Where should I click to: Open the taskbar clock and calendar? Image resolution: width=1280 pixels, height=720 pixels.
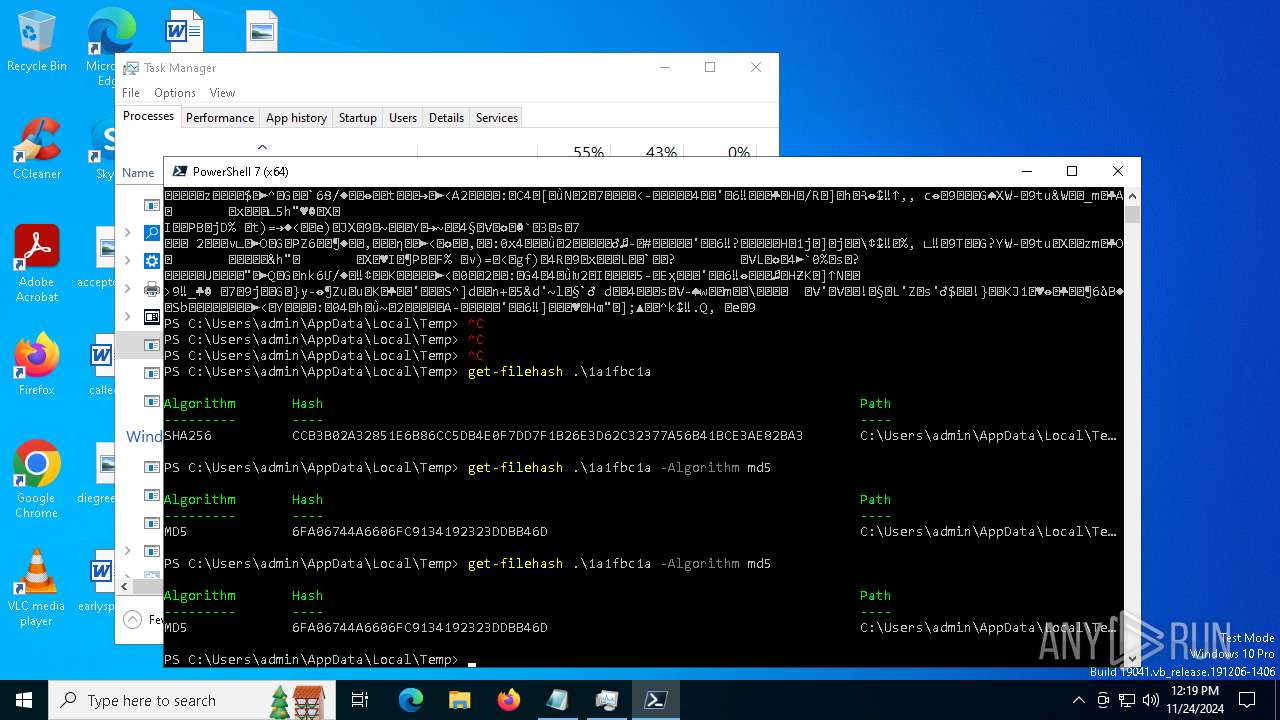click(1194, 700)
